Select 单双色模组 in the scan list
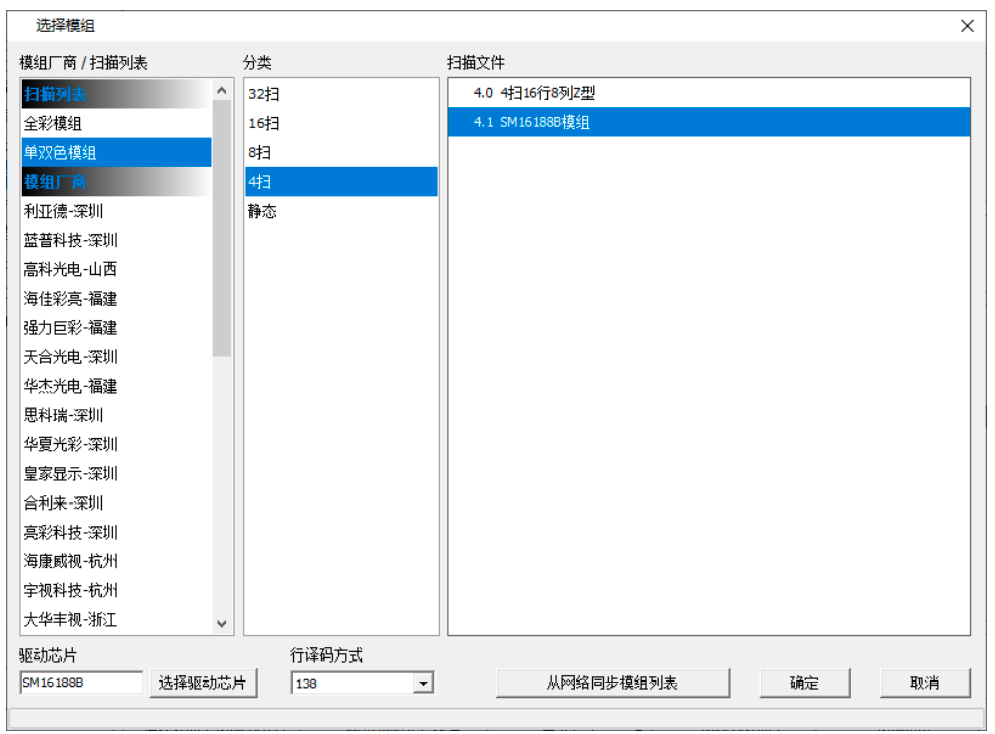 (60, 152)
